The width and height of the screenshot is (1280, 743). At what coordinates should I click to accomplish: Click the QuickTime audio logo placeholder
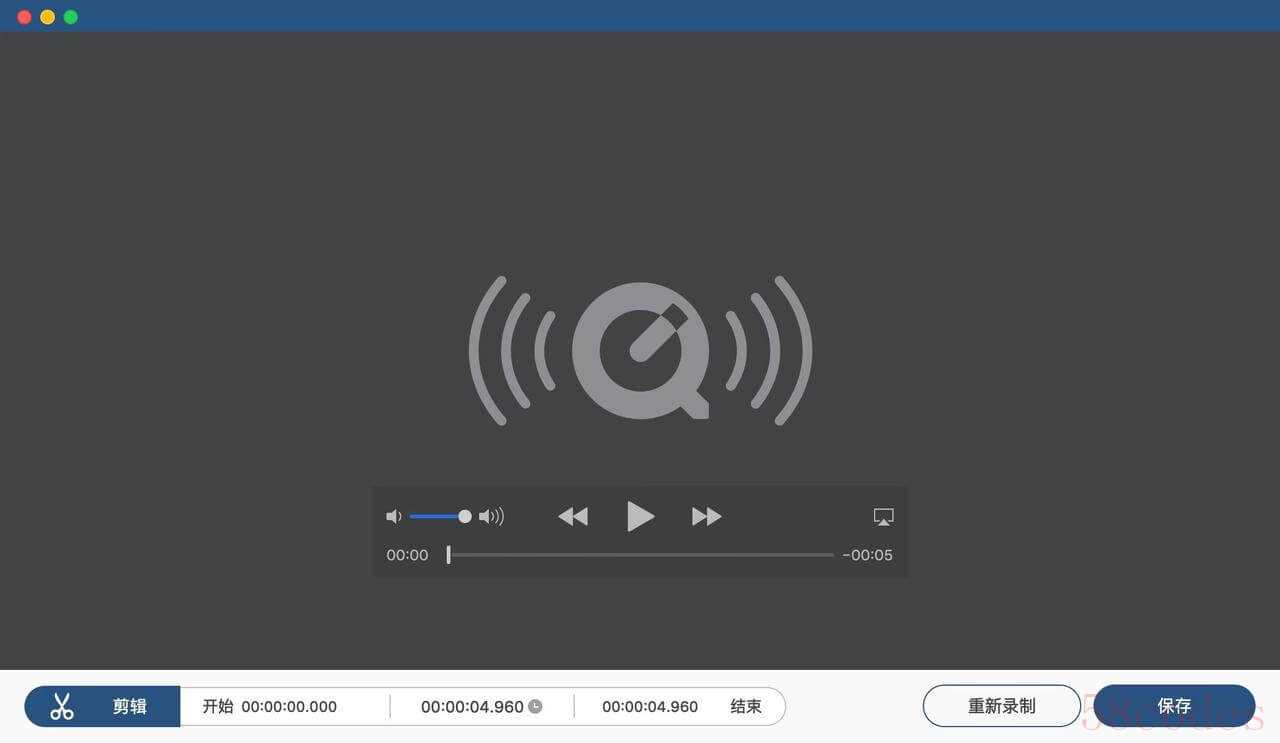tap(640, 350)
